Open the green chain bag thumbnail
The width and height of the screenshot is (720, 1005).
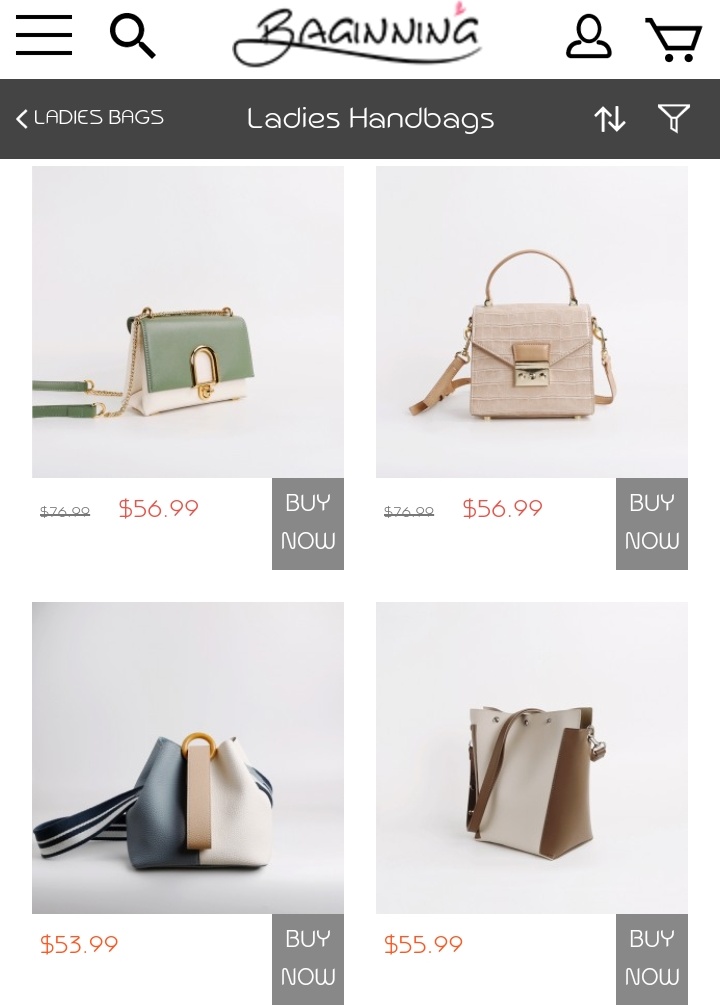coord(188,322)
